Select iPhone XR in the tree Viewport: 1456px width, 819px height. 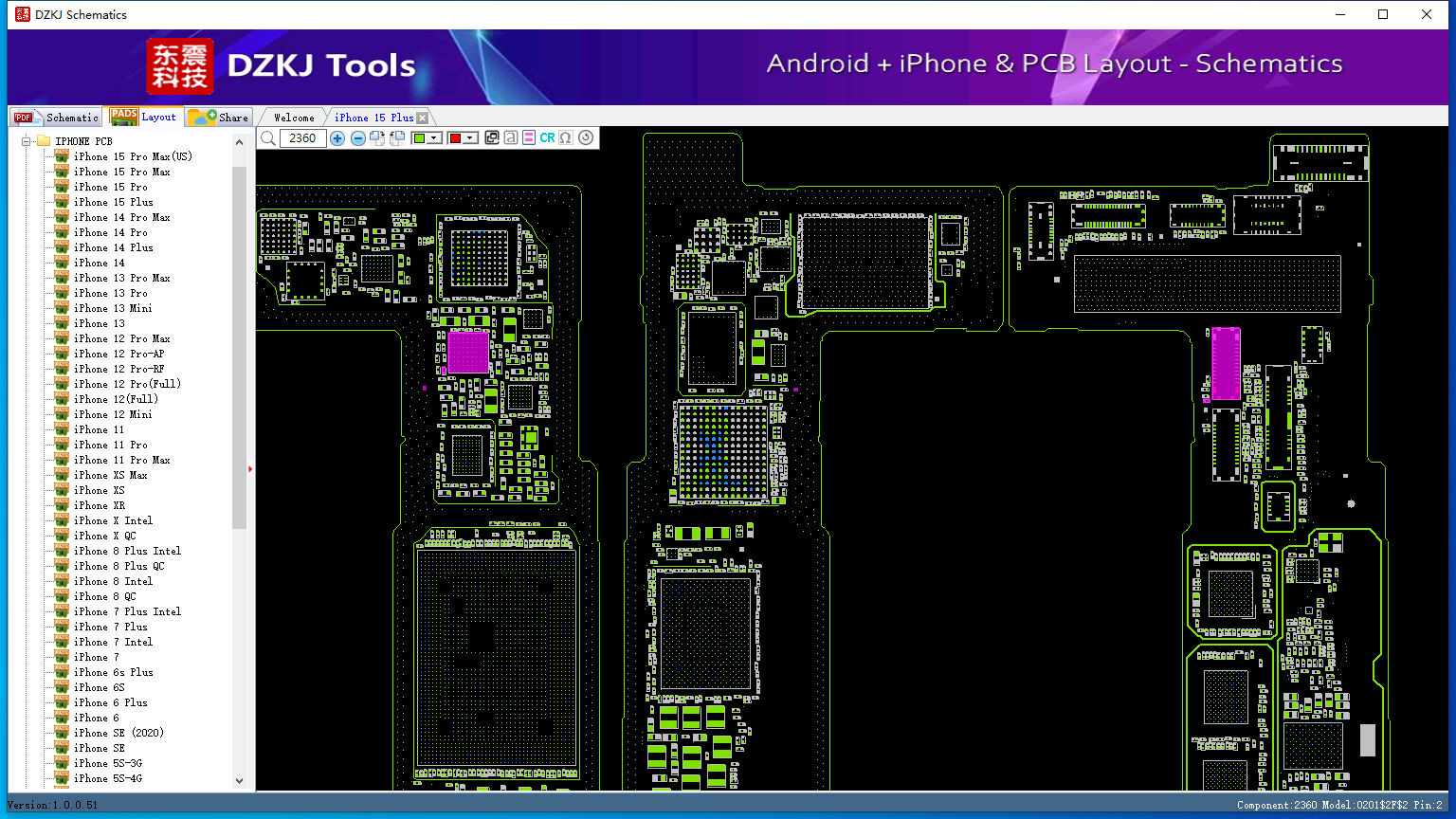(x=100, y=505)
